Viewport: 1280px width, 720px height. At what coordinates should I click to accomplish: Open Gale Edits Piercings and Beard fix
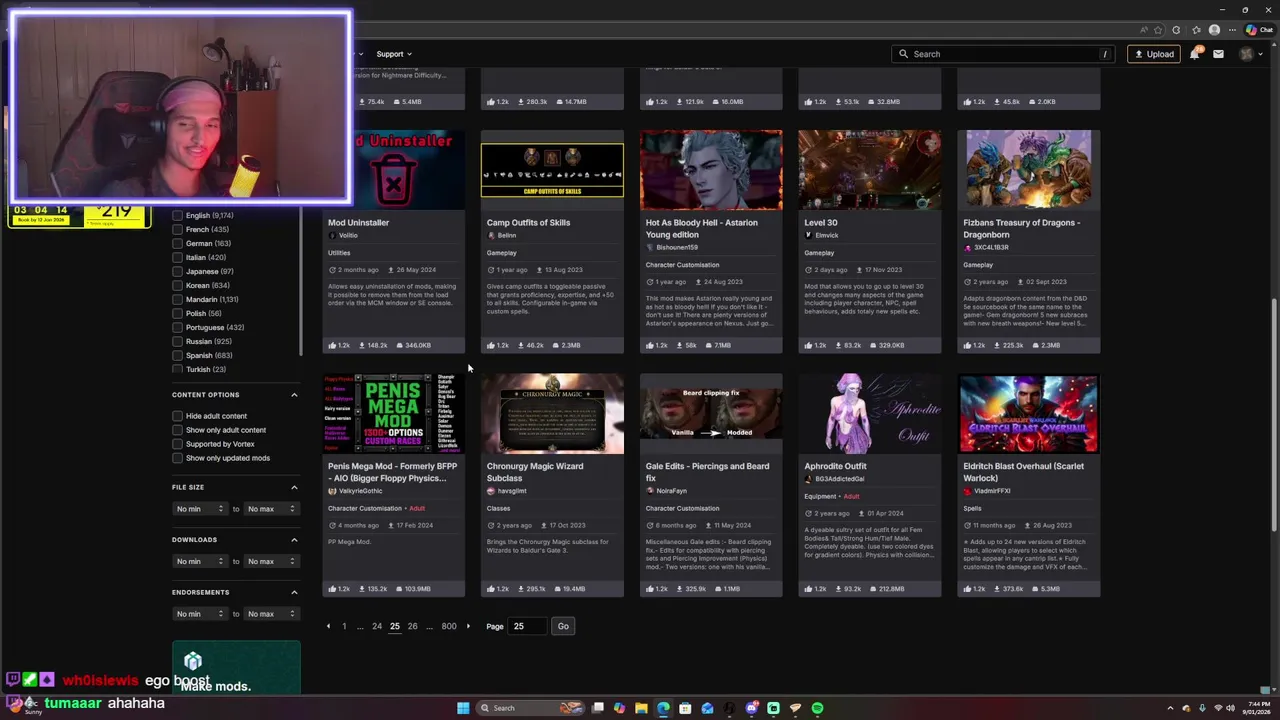click(707, 472)
